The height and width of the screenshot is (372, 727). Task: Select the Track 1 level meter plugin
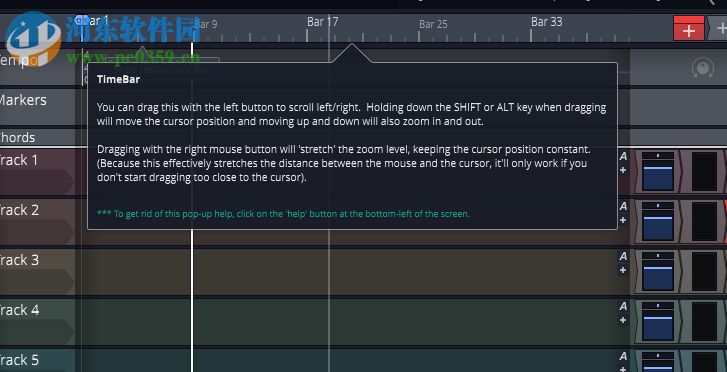pos(704,171)
